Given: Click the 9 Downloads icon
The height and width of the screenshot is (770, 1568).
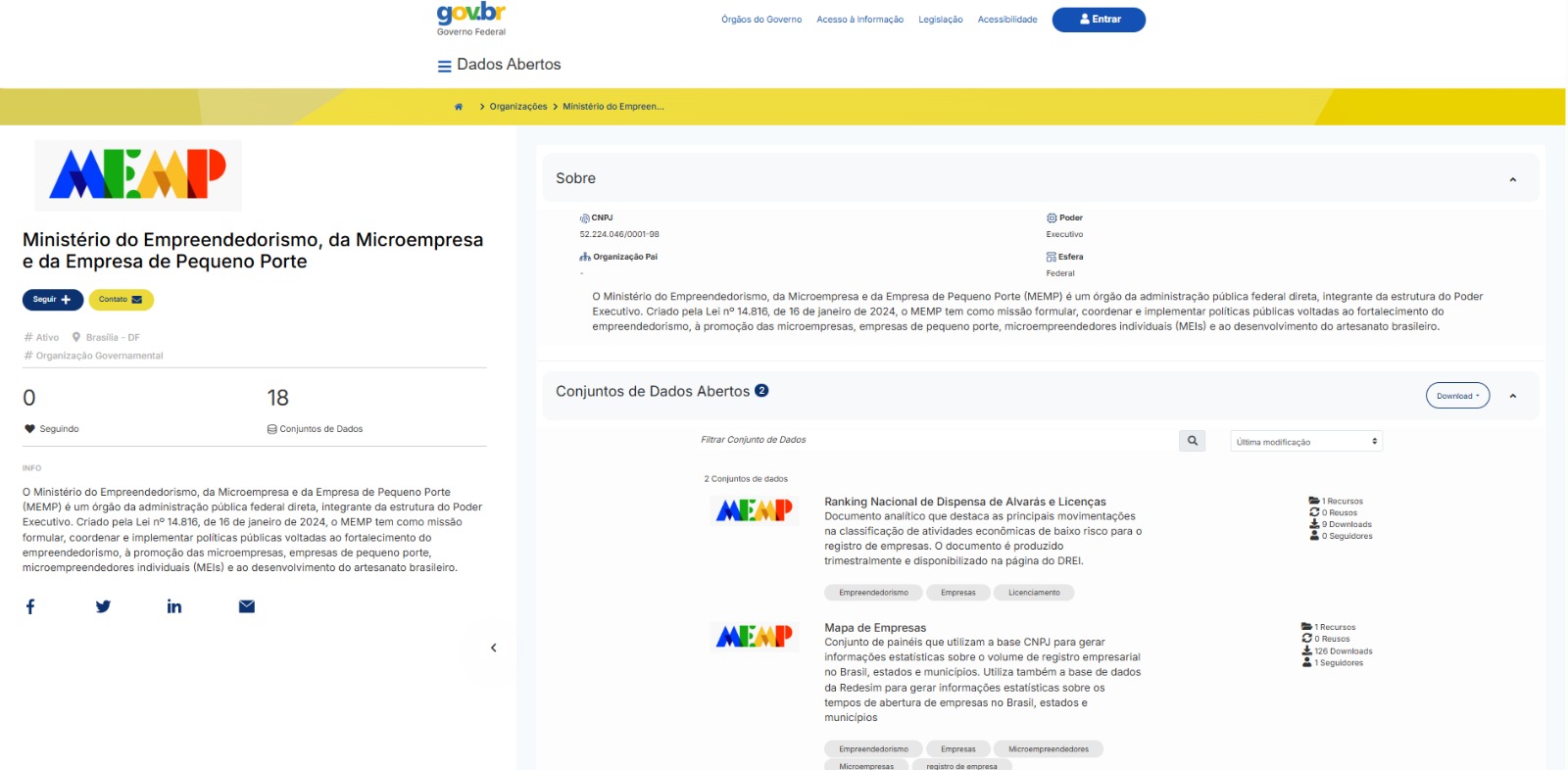Looking at the screenshot, I should tap(1314, 524).
